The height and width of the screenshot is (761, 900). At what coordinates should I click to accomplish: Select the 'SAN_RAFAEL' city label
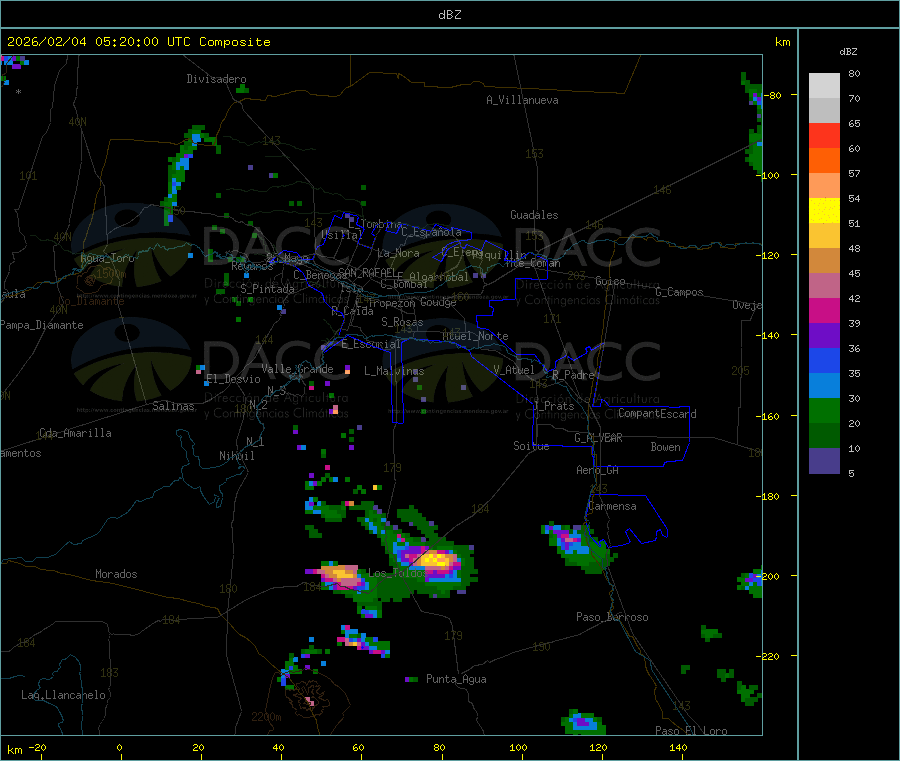pyautogui.click(x=367, y=272)
